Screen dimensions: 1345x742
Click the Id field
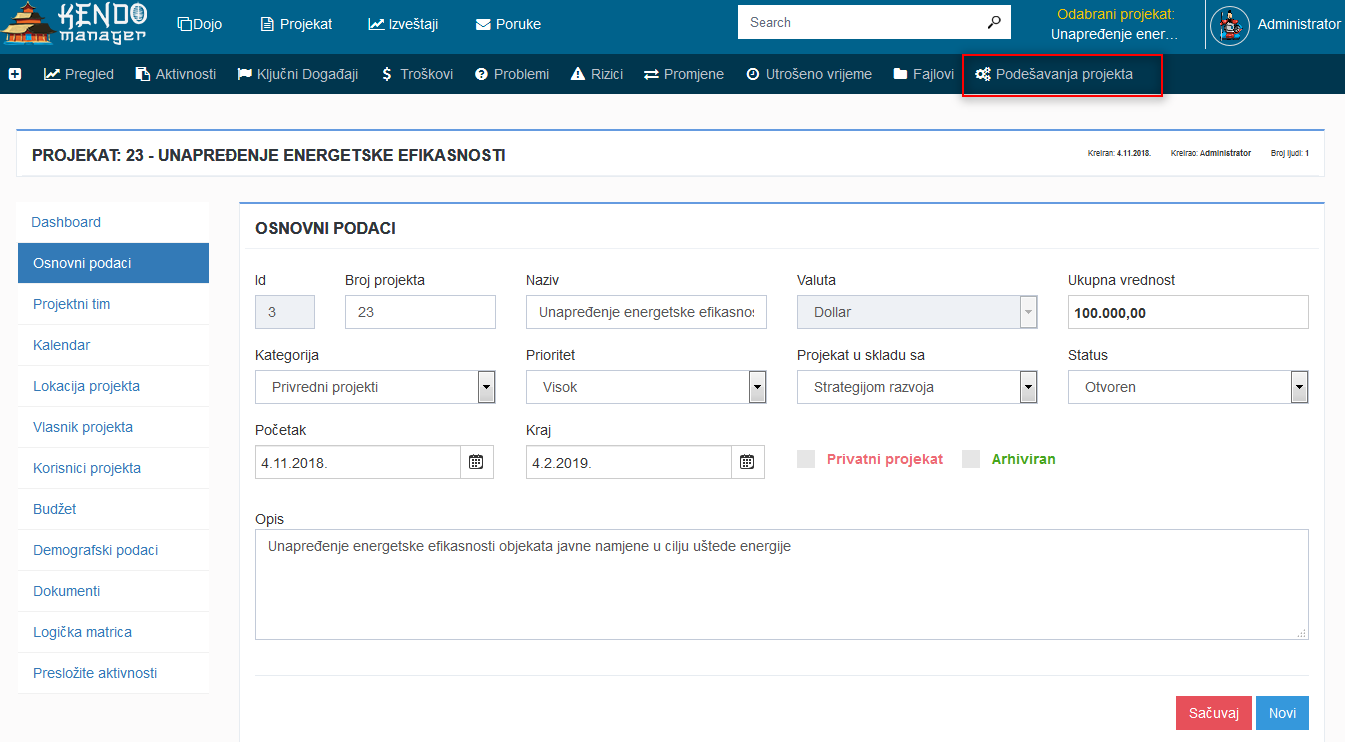(285, 312)
